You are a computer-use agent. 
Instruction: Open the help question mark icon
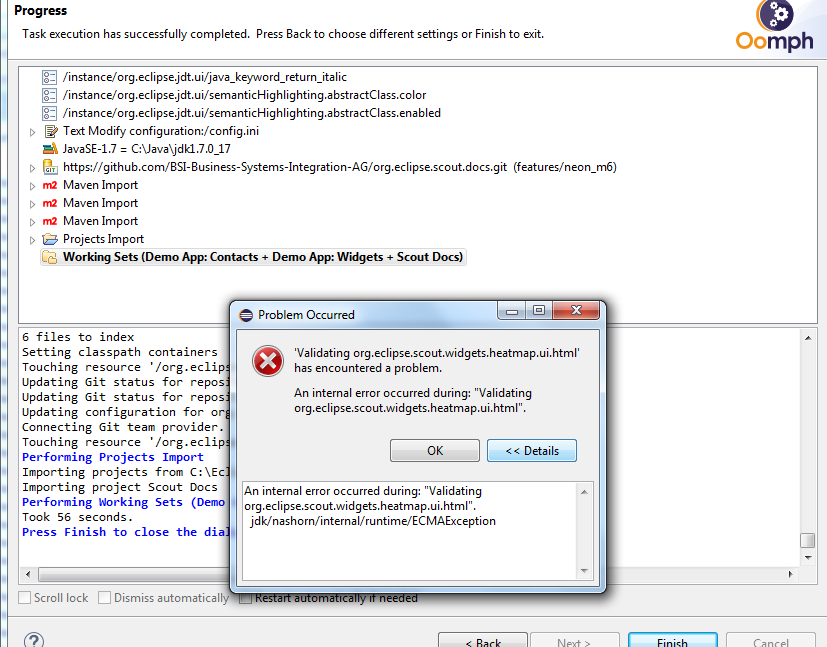pyautogui.click(x=34, y=640)
